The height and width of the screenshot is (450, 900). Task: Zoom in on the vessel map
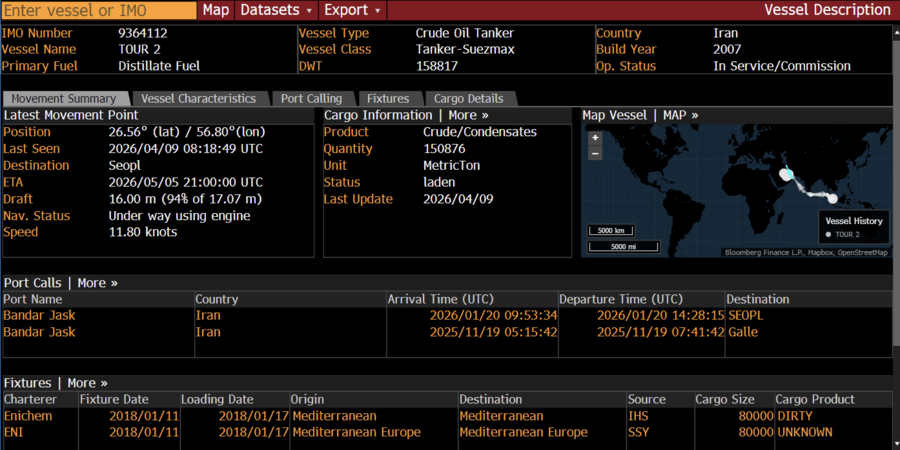[x=595, y=138]
